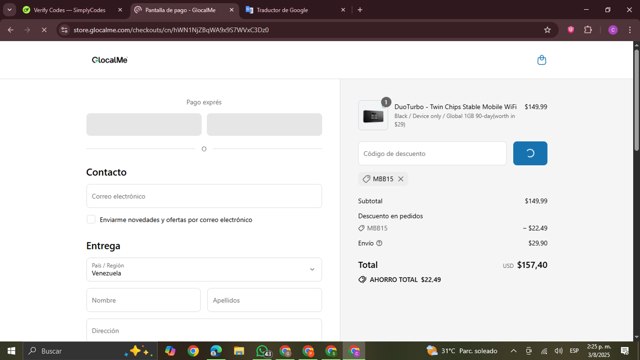Bookmark this page with the star

[x=547, y=30]
